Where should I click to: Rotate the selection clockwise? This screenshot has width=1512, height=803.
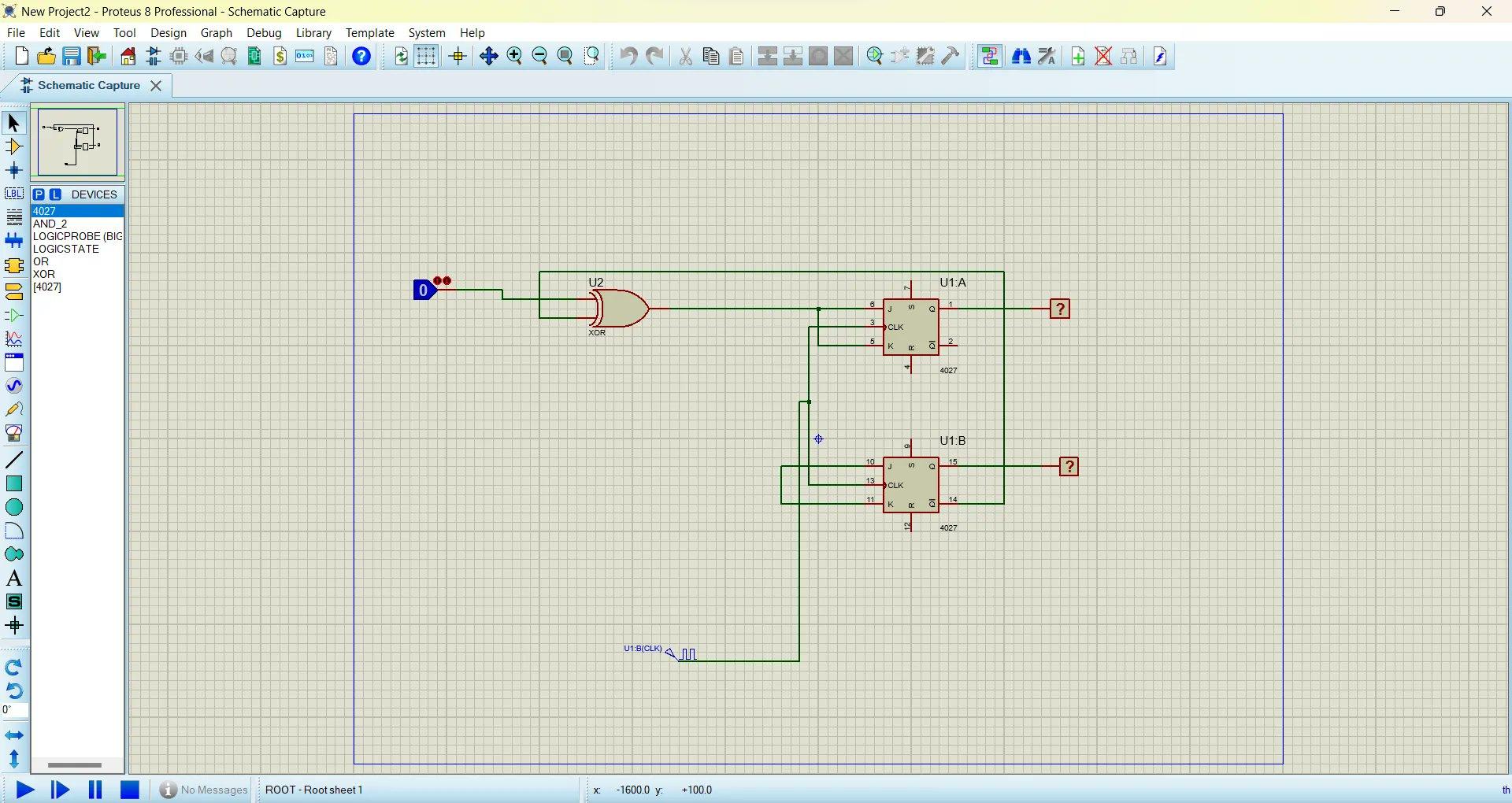pos(13,667)
